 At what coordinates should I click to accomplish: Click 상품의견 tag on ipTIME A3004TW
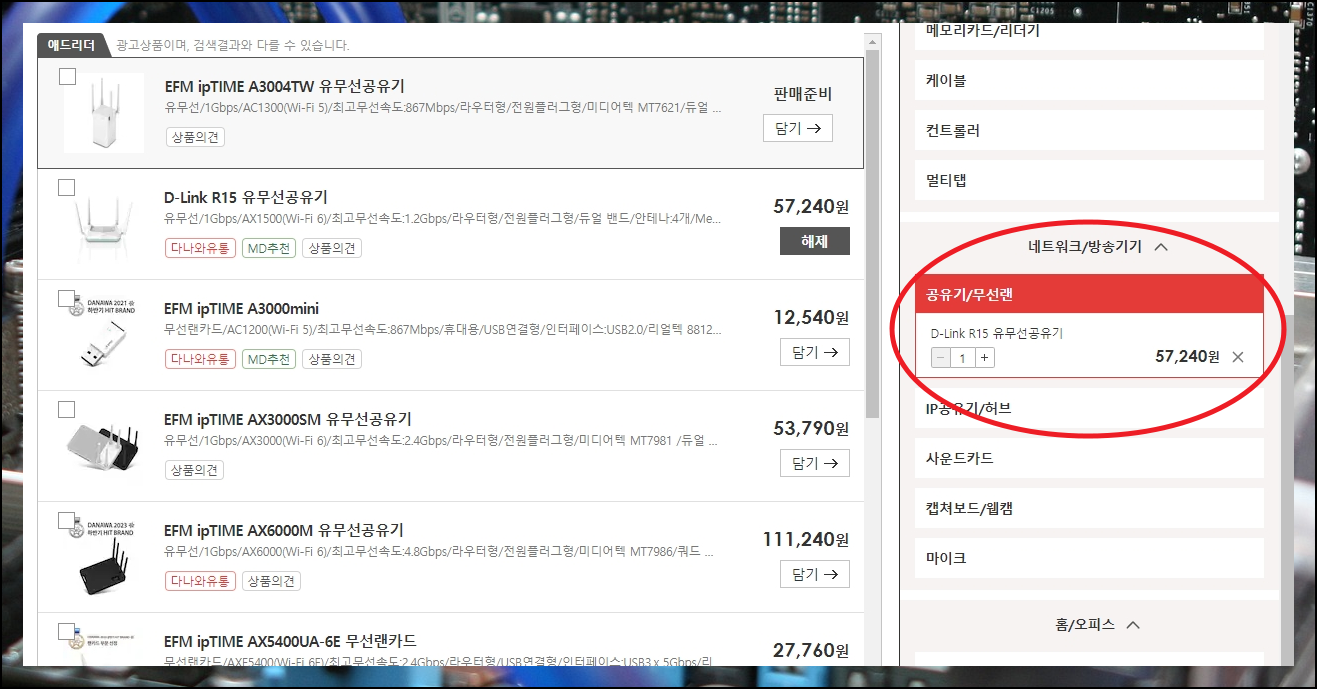click(x=195, y=137)
